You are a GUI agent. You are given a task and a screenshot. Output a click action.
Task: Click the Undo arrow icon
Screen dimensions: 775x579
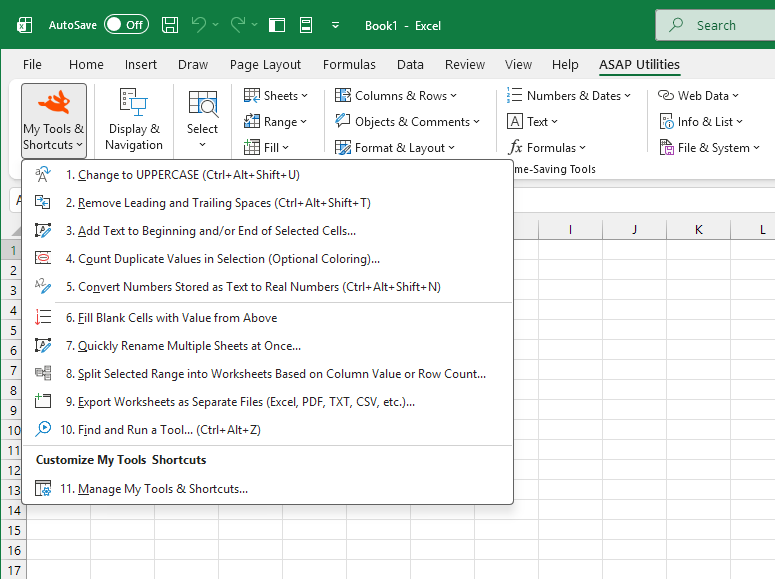199,25
